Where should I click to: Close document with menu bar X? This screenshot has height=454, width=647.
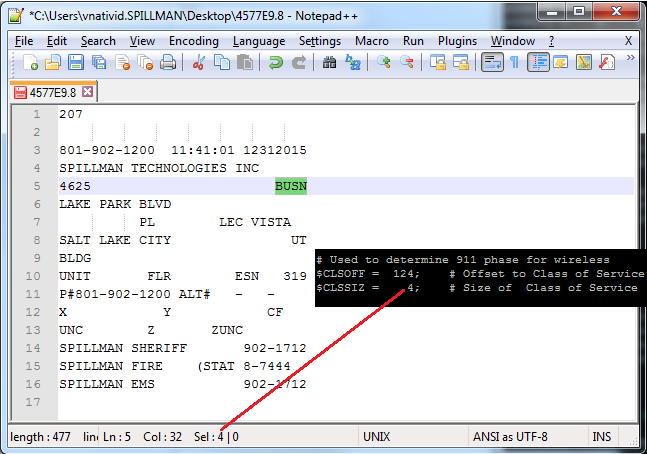pyautogui.click(x=628, y=41)
